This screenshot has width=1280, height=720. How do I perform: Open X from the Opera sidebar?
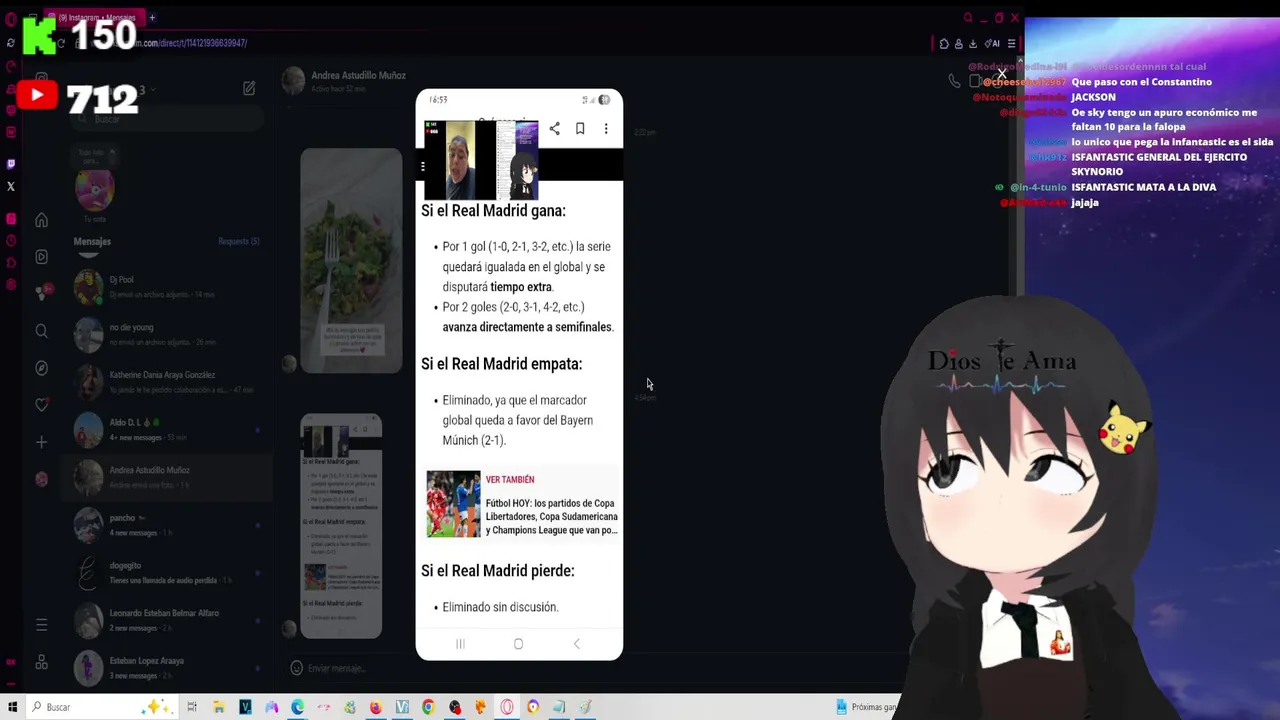coord(11,186)
